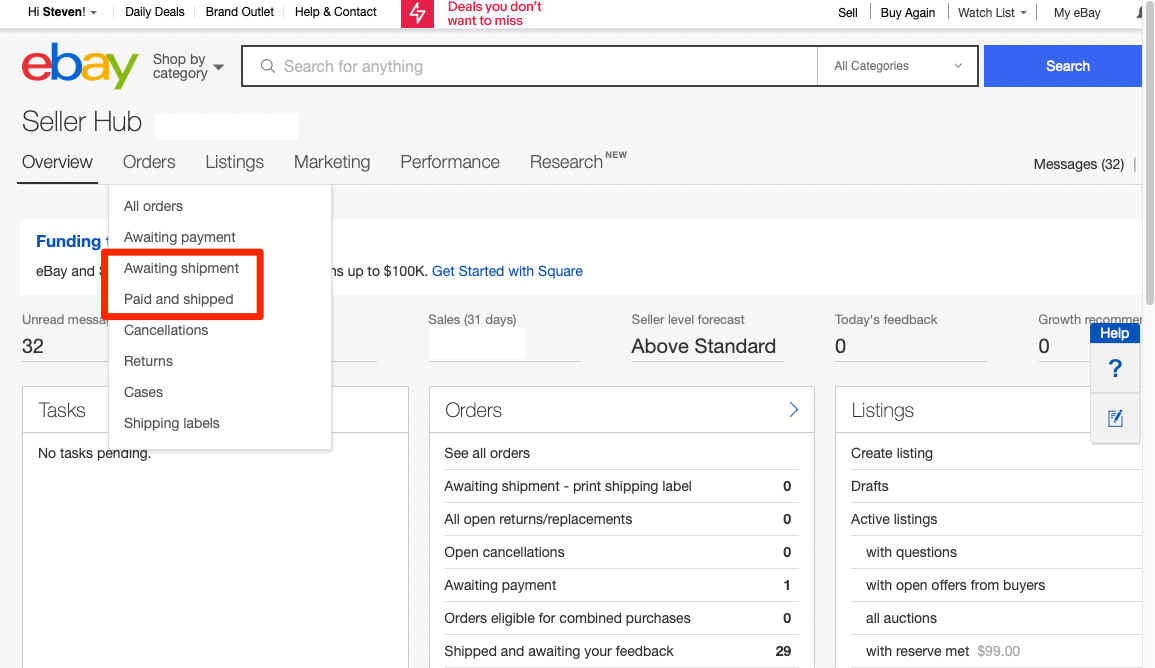
Task: Click the Unread messages count 32
Action: (x=32, y=346)
